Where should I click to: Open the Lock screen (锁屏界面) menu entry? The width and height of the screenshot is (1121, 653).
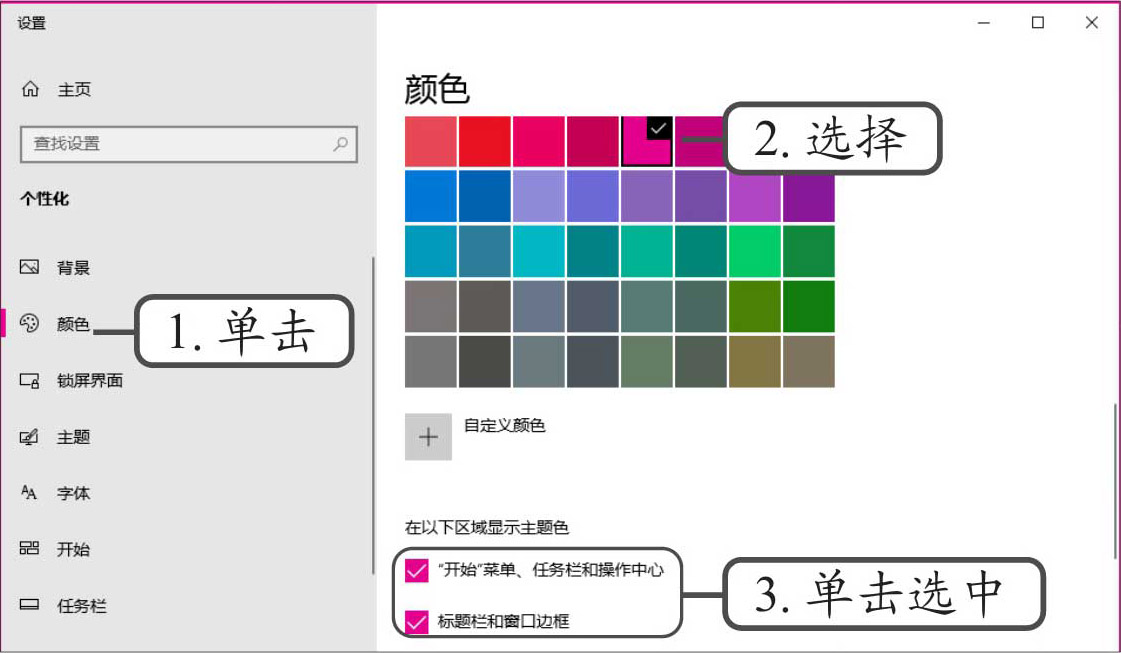pos(90,380)
